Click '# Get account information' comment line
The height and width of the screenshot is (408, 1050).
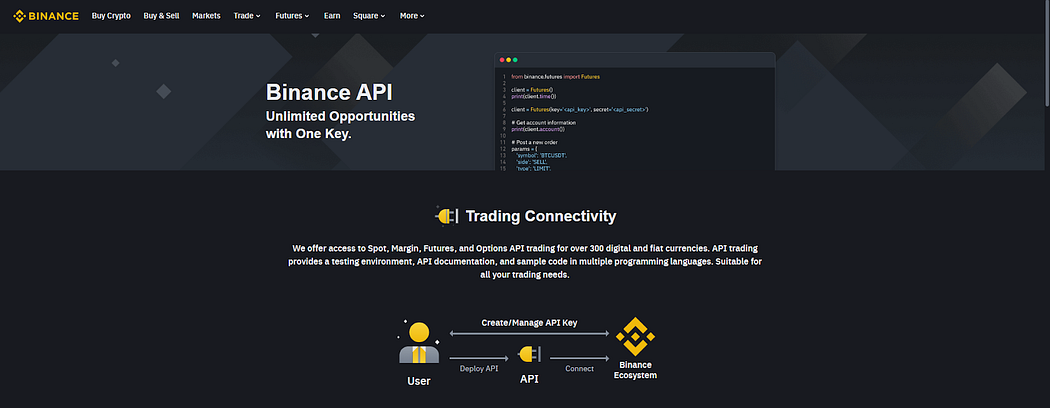543,123
